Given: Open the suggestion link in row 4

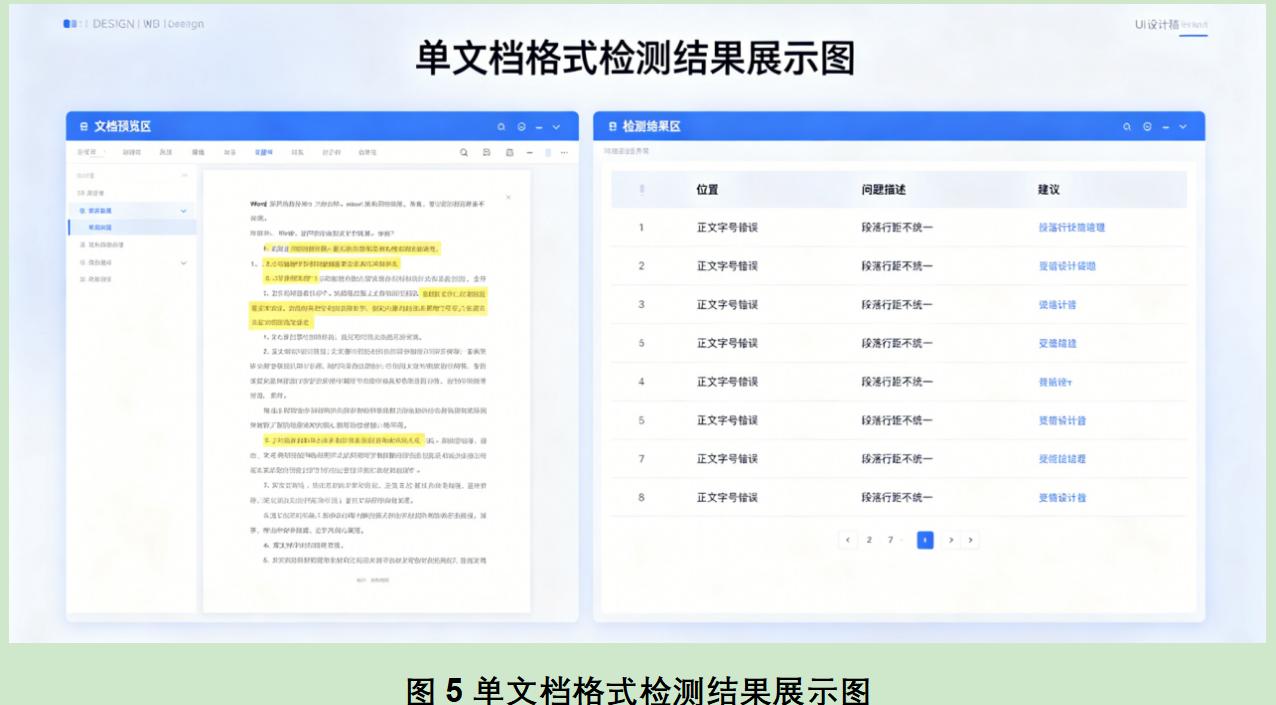Looking at the screenshot, I should [1055, 382].
